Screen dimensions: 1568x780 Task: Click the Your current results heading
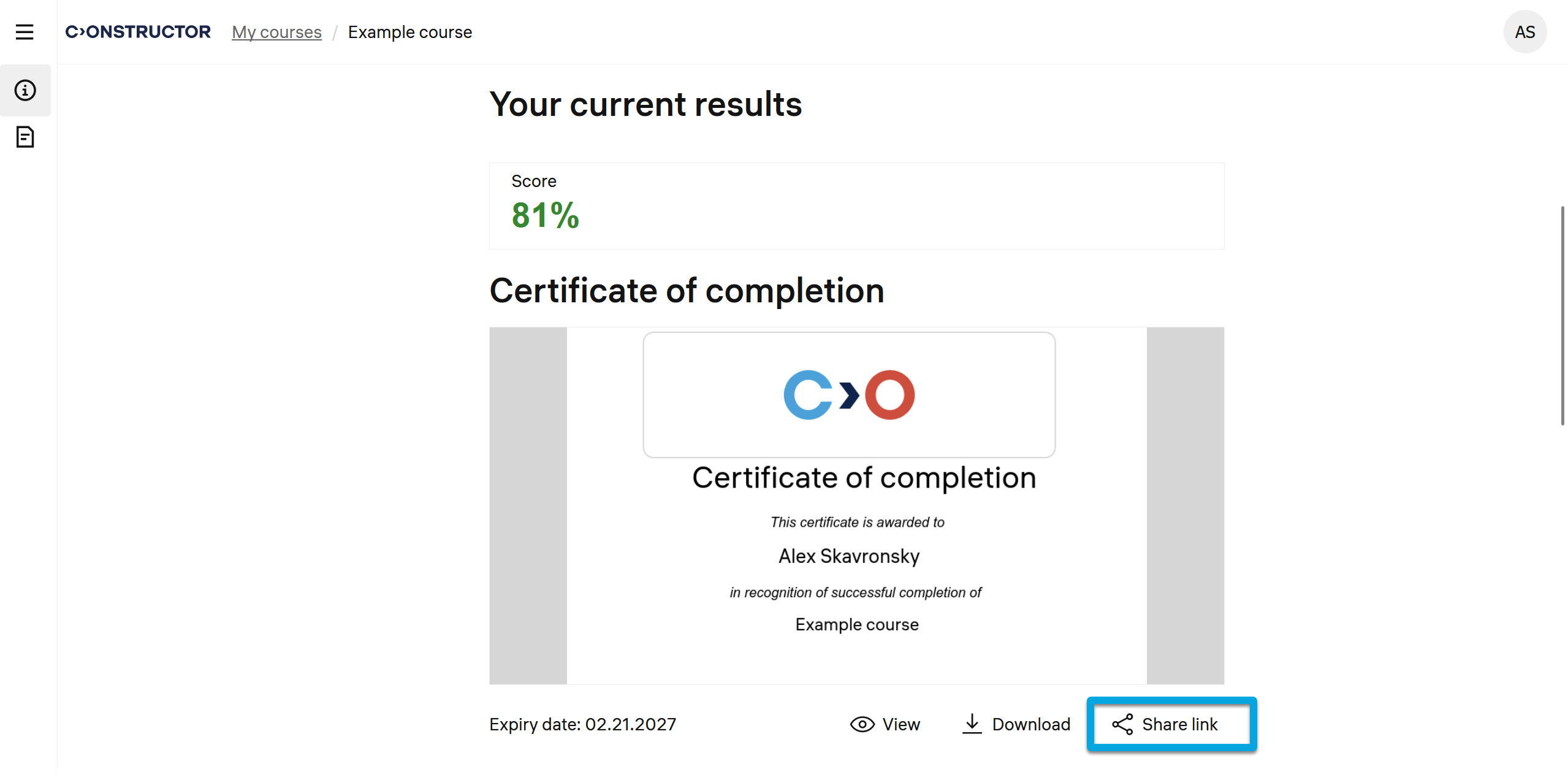[645, 104]
